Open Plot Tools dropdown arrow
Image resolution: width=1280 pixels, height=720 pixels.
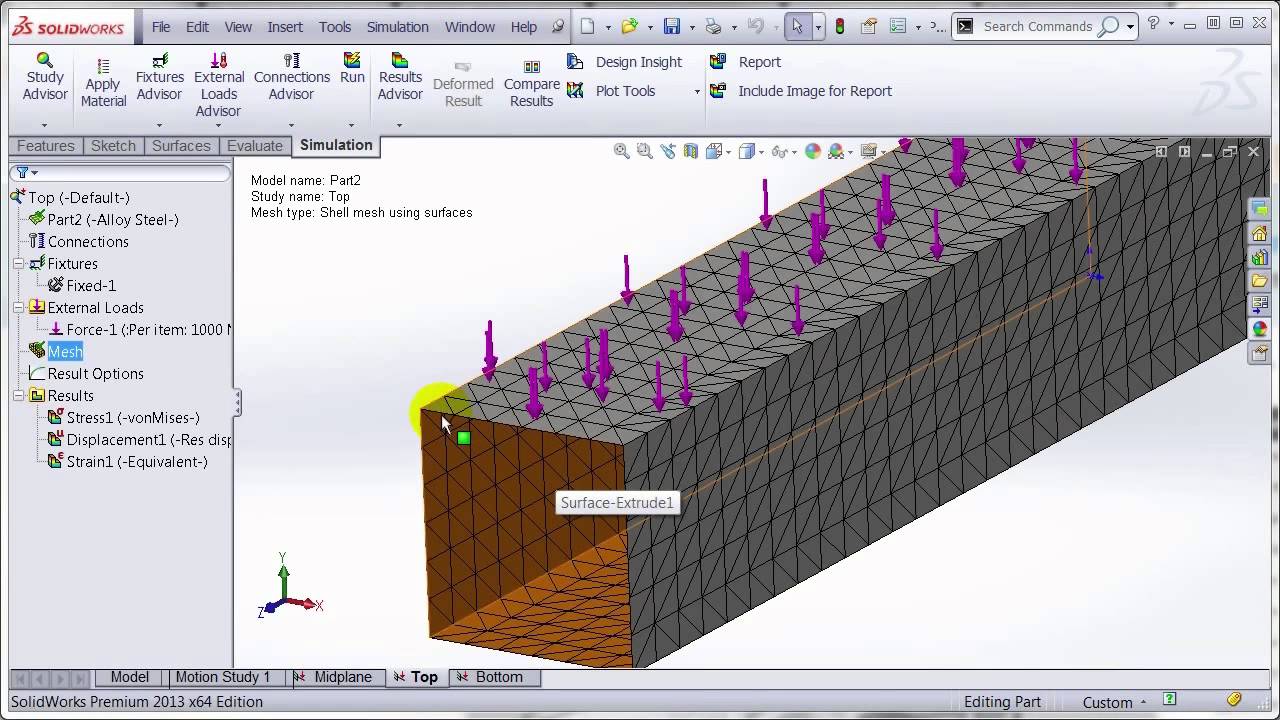[697, 92]
